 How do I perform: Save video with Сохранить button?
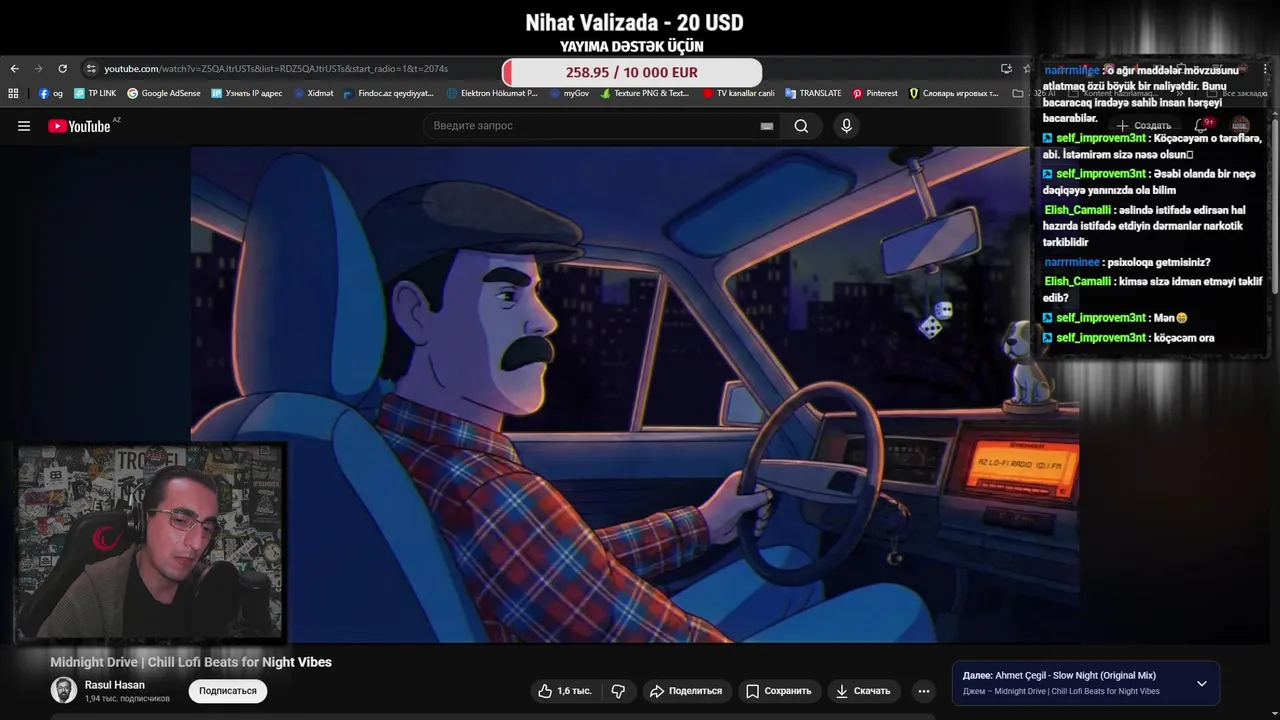click(x=779, y=691)
